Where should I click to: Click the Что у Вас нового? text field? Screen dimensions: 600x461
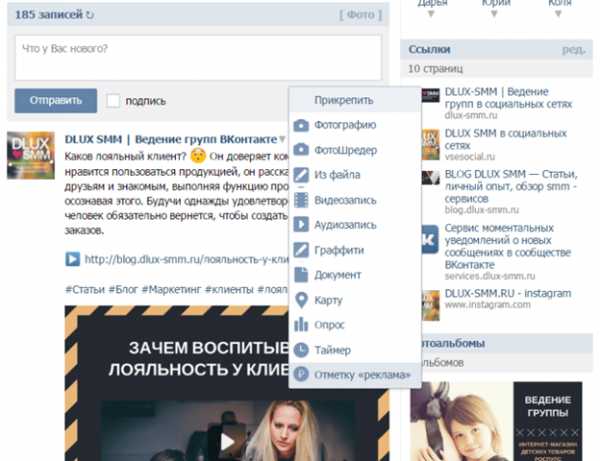(x=198, y=58)
